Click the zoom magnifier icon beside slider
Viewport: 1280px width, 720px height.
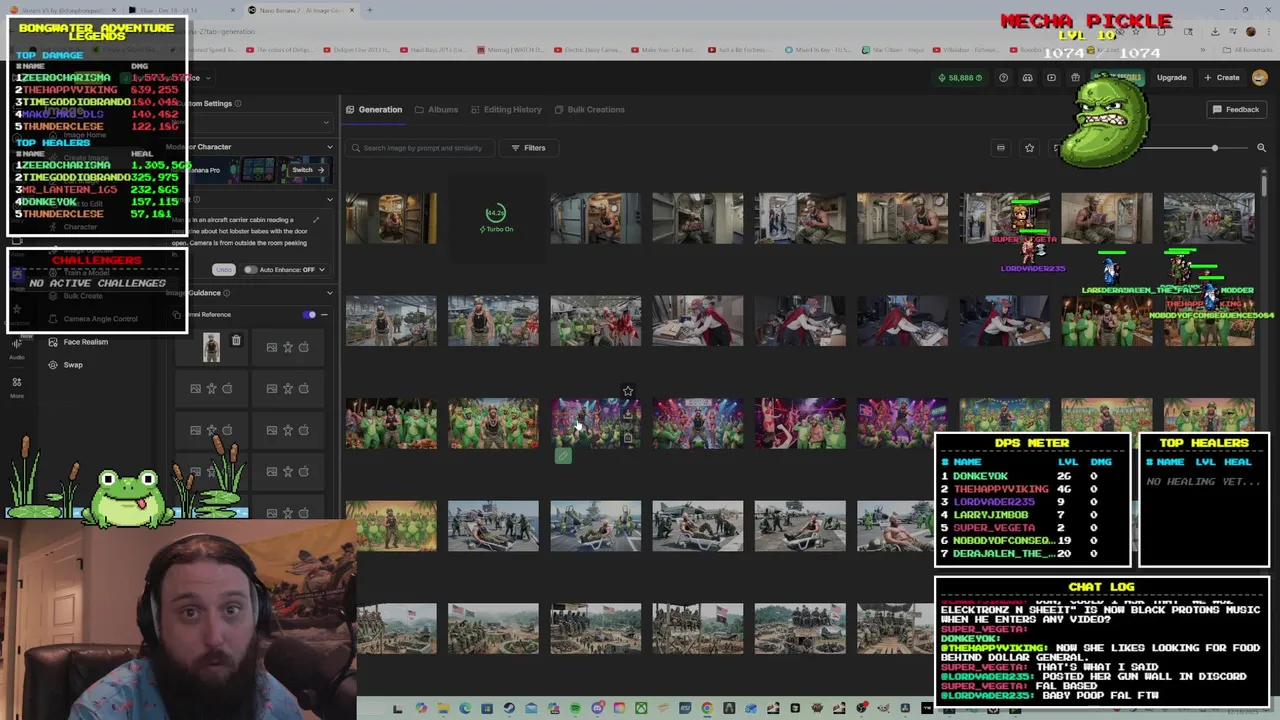pos(1261,148)
